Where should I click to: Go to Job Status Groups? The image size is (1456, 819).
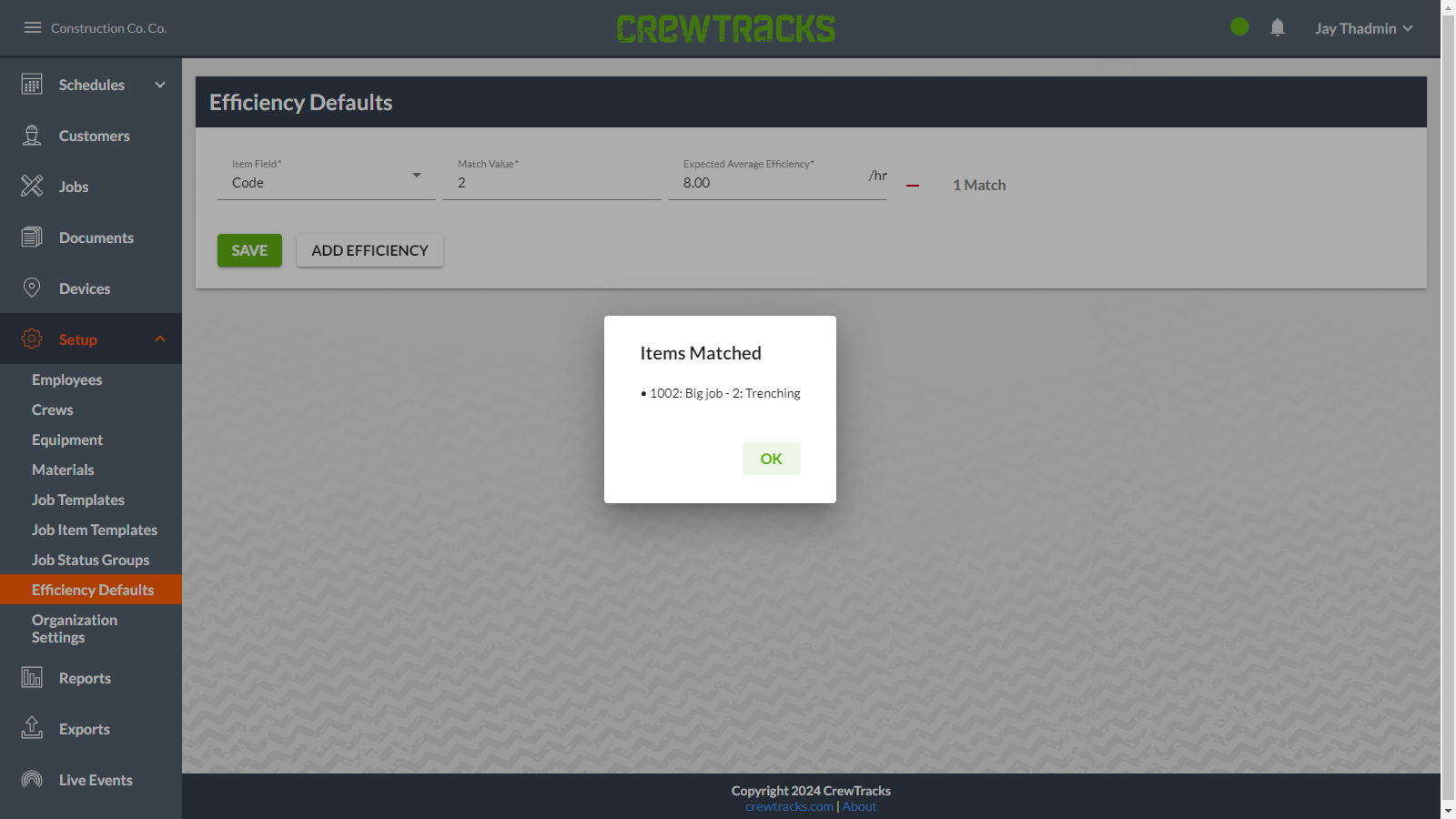point(91,560)
